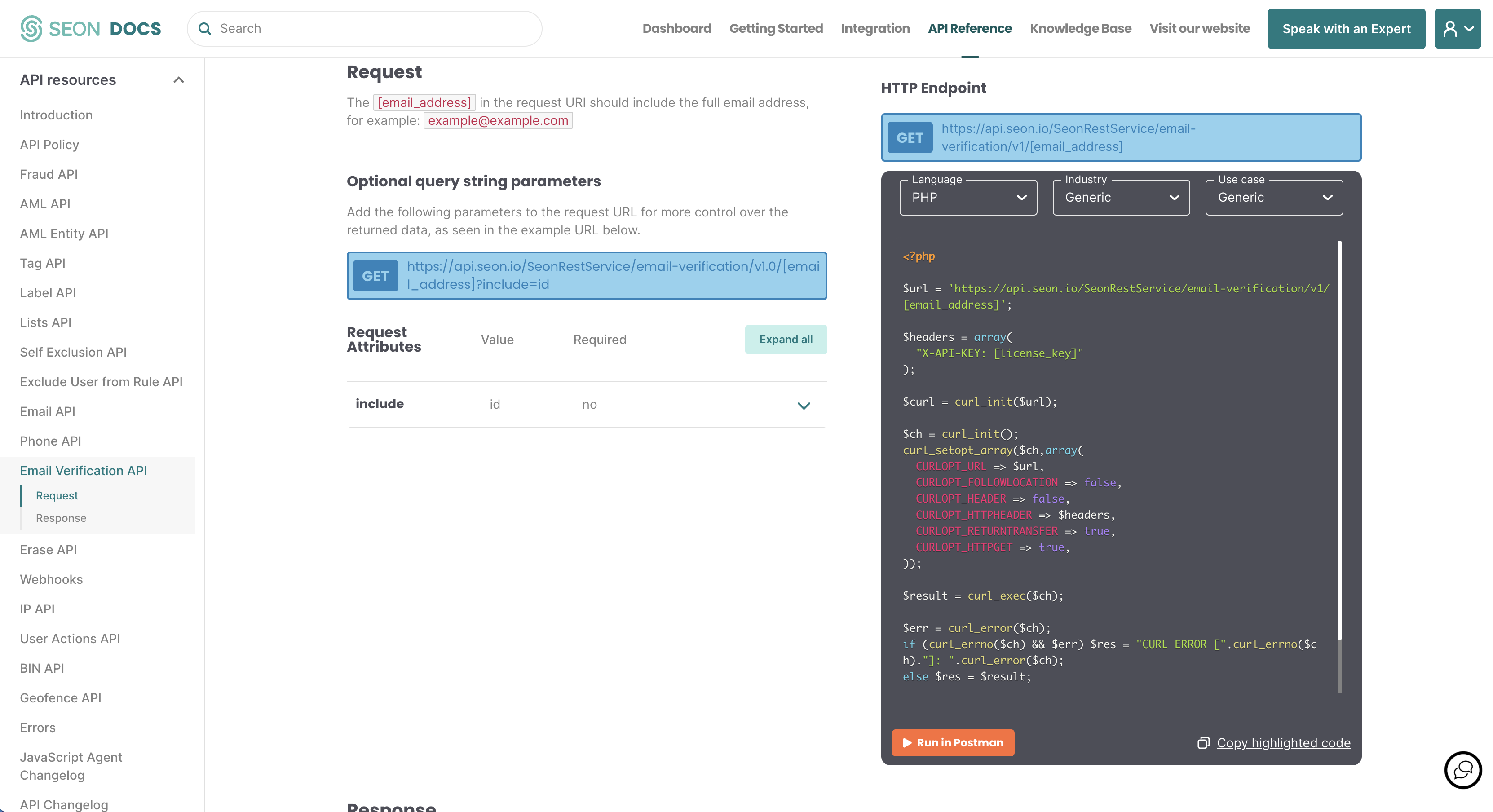Click the Run in Postman button
Screen dimensions: 1493x812
pos(953,742)
